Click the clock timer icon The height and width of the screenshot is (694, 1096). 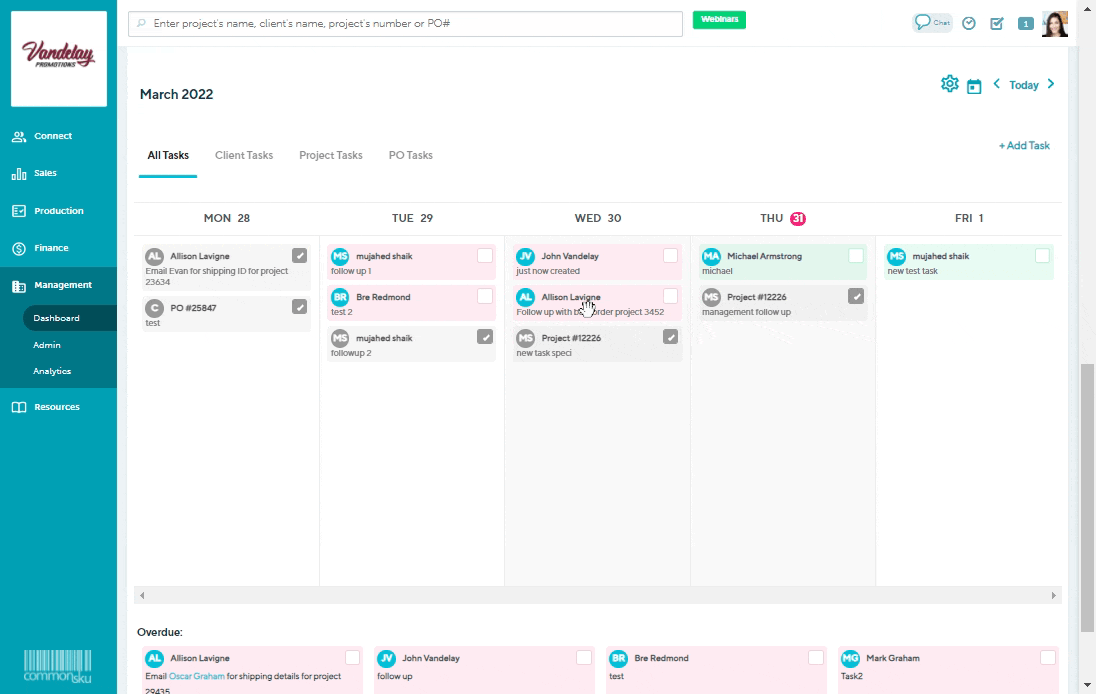pos(969,23)
